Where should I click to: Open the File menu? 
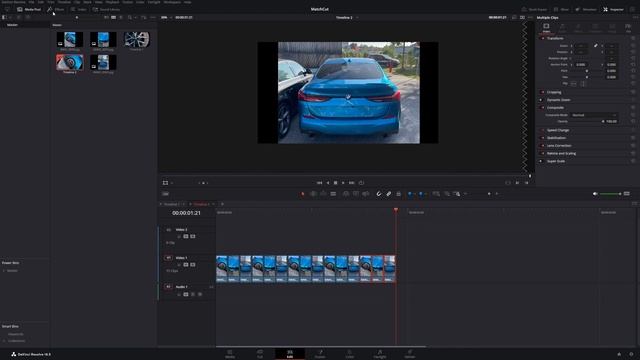tap(31, 2)
